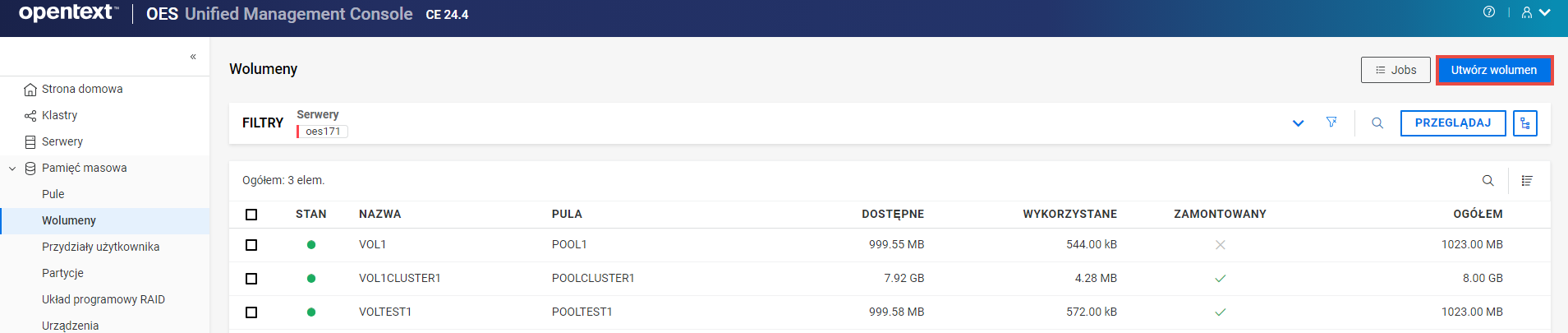
Task: Click the filter funnel icon
Action: pos(1331,123)
